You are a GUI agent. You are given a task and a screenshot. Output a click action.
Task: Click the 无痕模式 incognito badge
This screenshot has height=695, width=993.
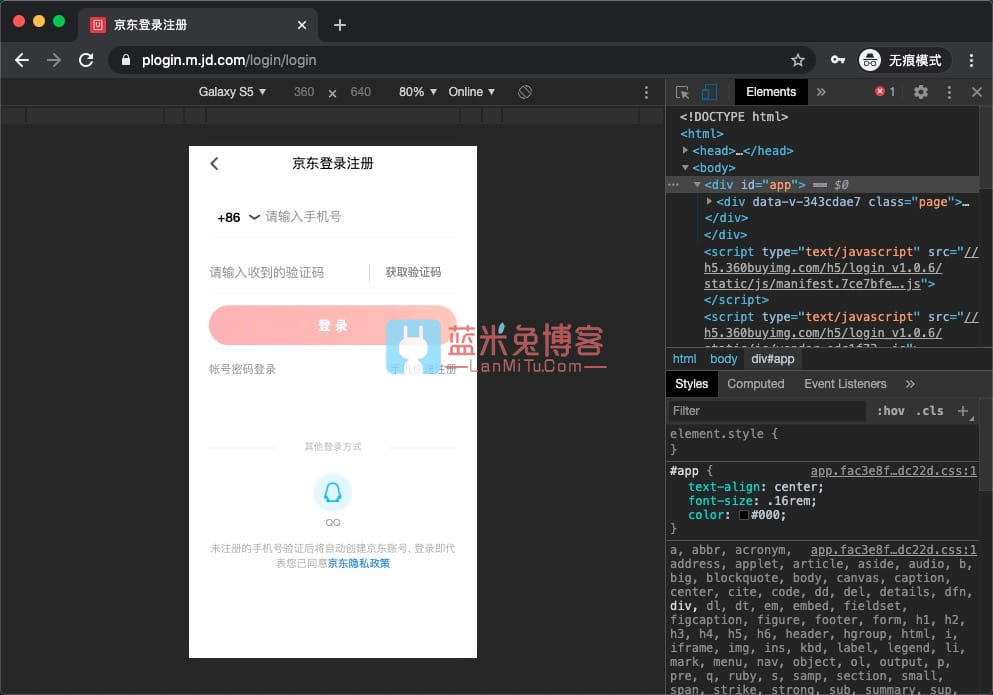pos(904,60)
